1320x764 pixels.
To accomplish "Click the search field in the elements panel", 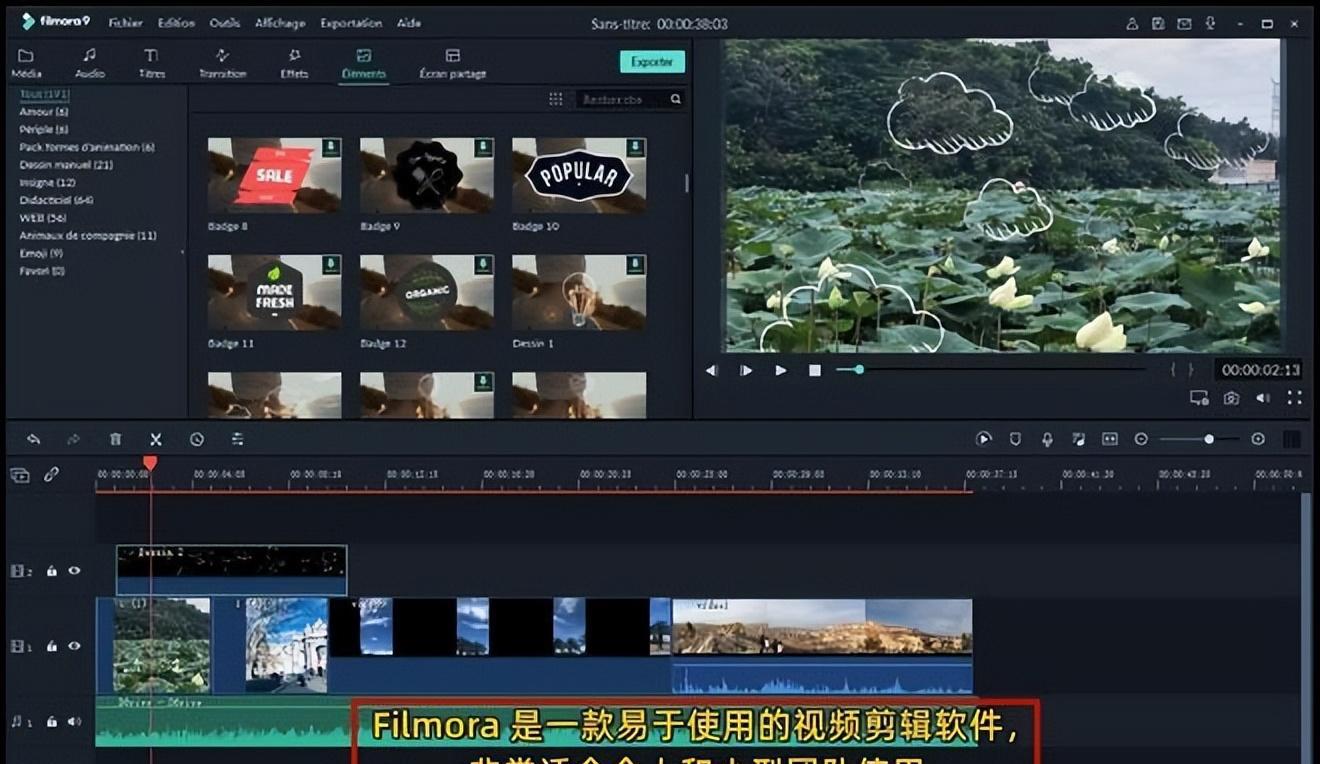I will (632, 99).
